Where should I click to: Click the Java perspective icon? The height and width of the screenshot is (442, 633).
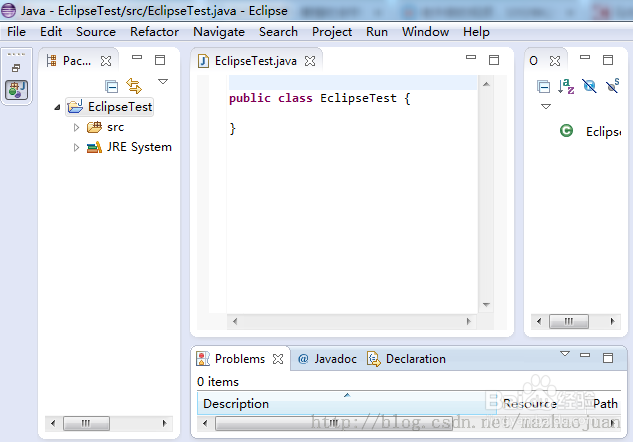tap(17, 90)
